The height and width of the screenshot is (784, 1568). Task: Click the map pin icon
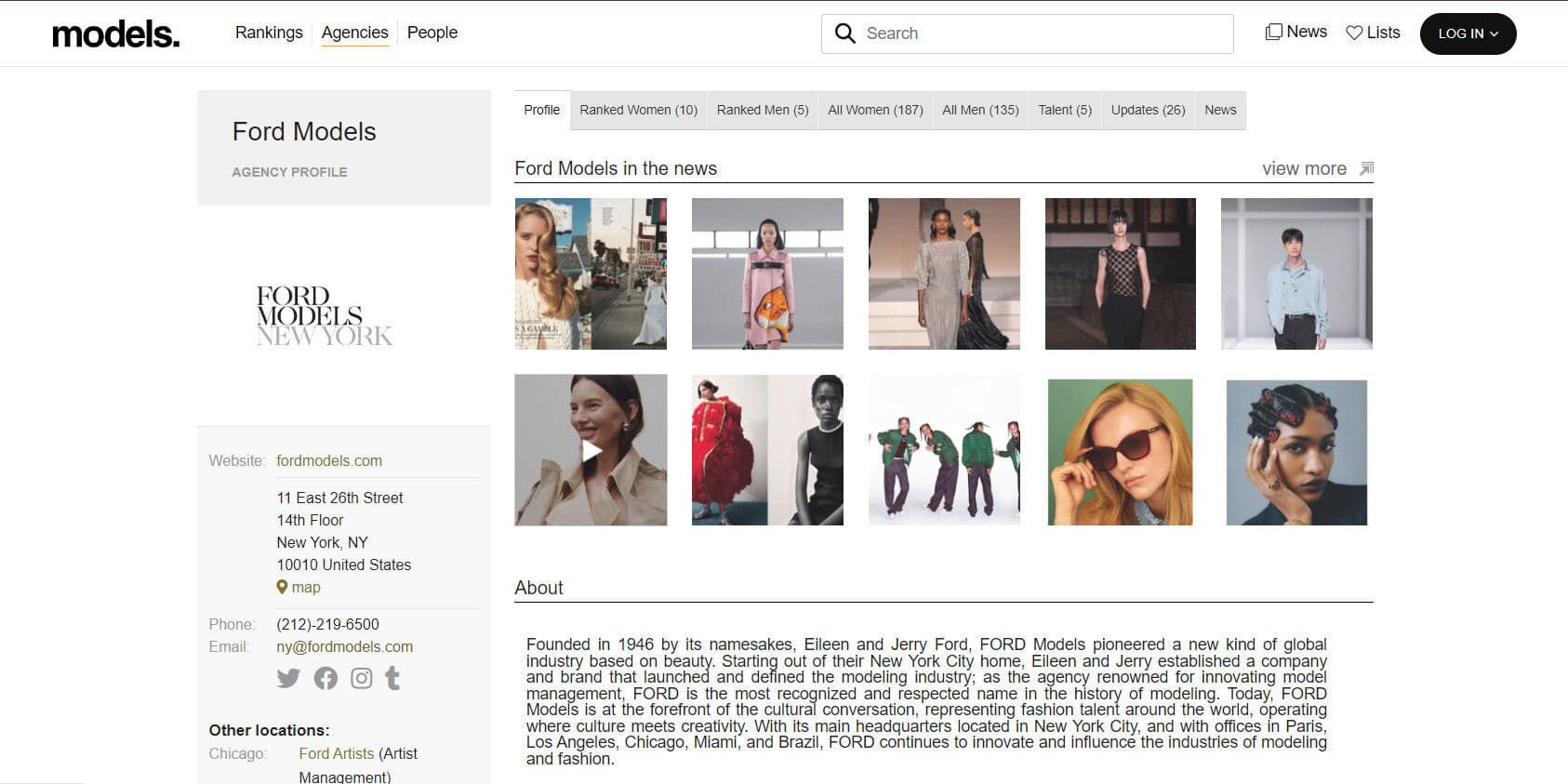pos(282,587)
